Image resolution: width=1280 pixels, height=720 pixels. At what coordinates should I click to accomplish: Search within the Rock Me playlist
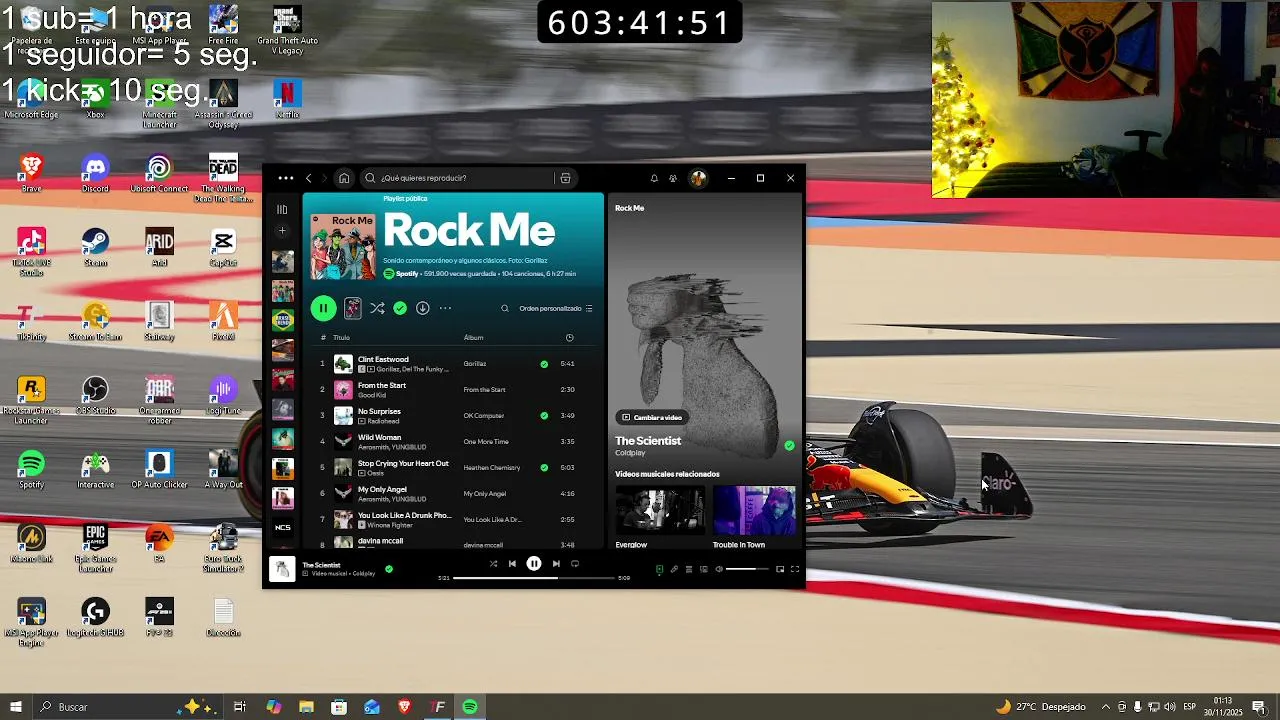click(x=505, y=308)
